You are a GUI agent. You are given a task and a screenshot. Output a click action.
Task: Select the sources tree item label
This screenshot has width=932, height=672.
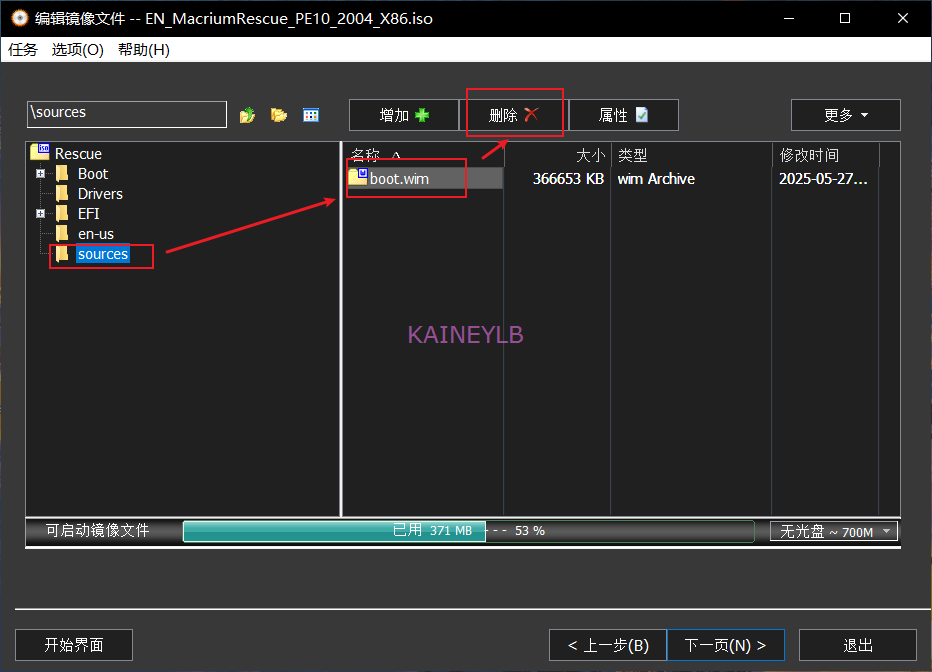[x=103, y=254]
